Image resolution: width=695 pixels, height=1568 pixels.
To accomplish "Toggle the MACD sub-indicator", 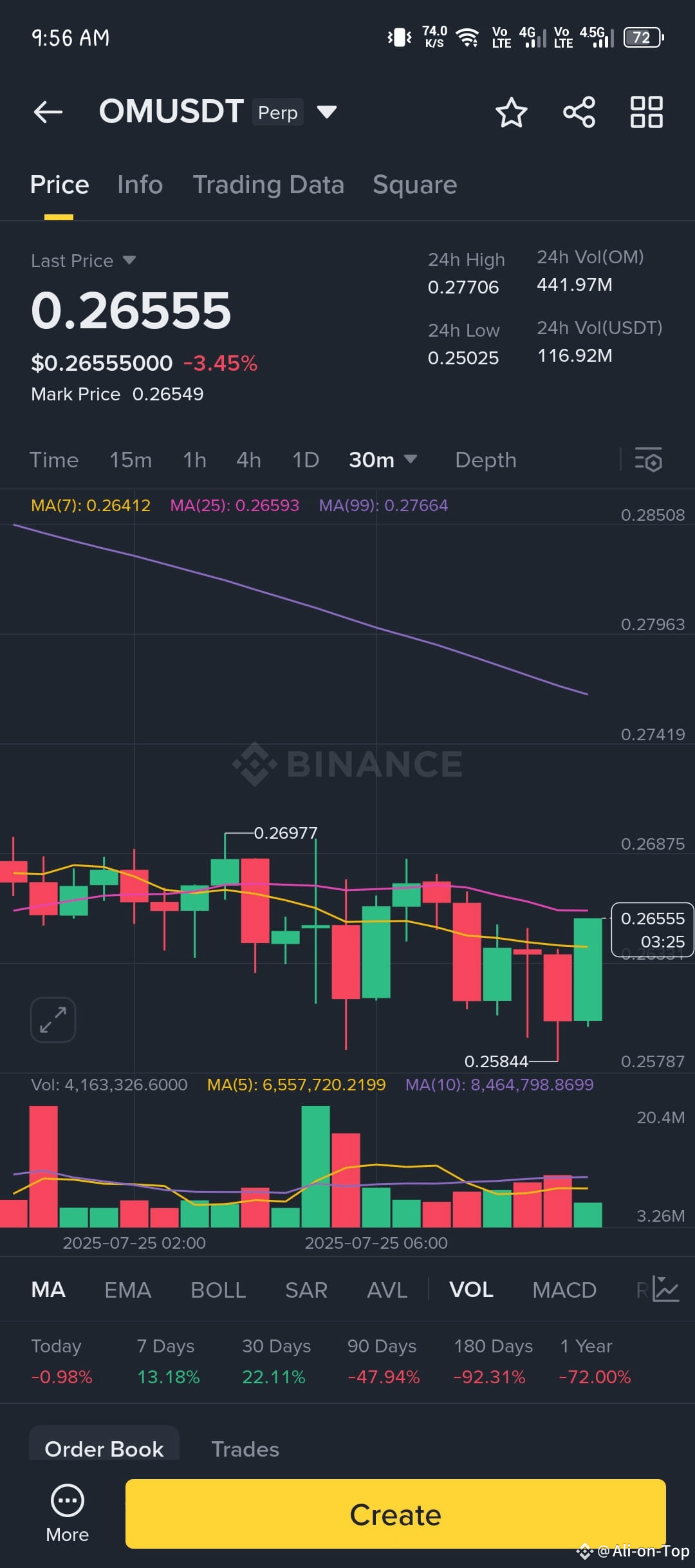I will (x=564, y=1290).
